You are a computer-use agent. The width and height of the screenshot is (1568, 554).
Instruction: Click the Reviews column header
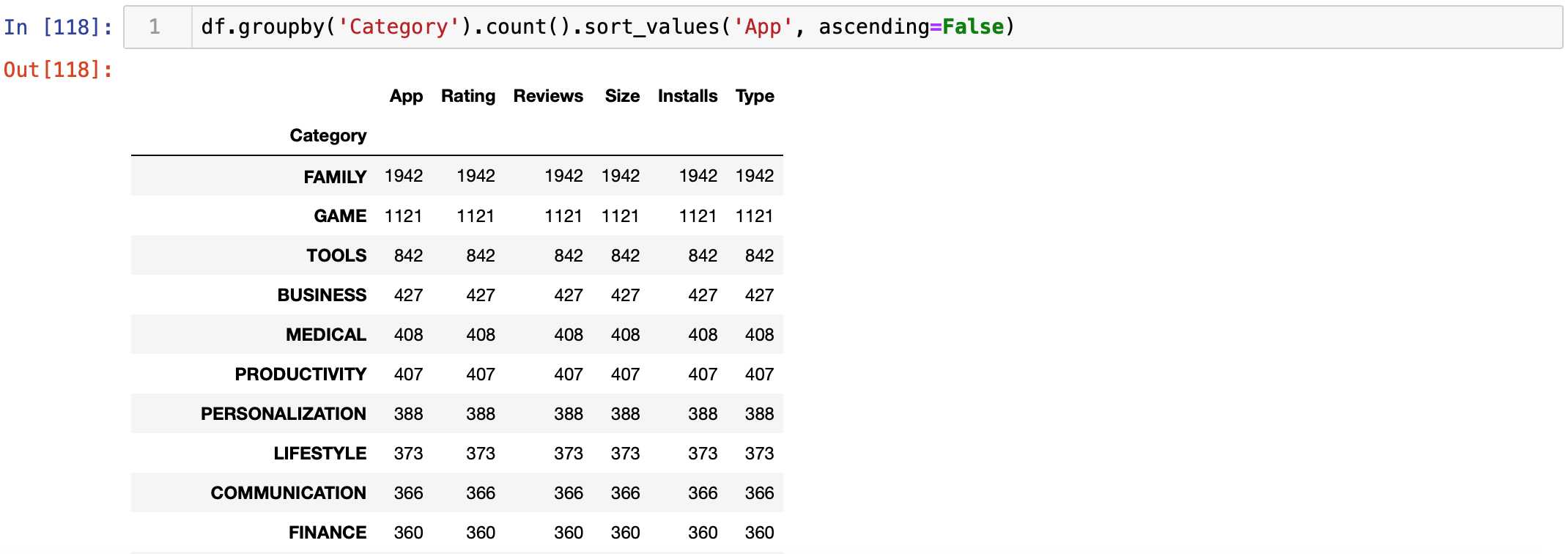(x=548, y=96)
